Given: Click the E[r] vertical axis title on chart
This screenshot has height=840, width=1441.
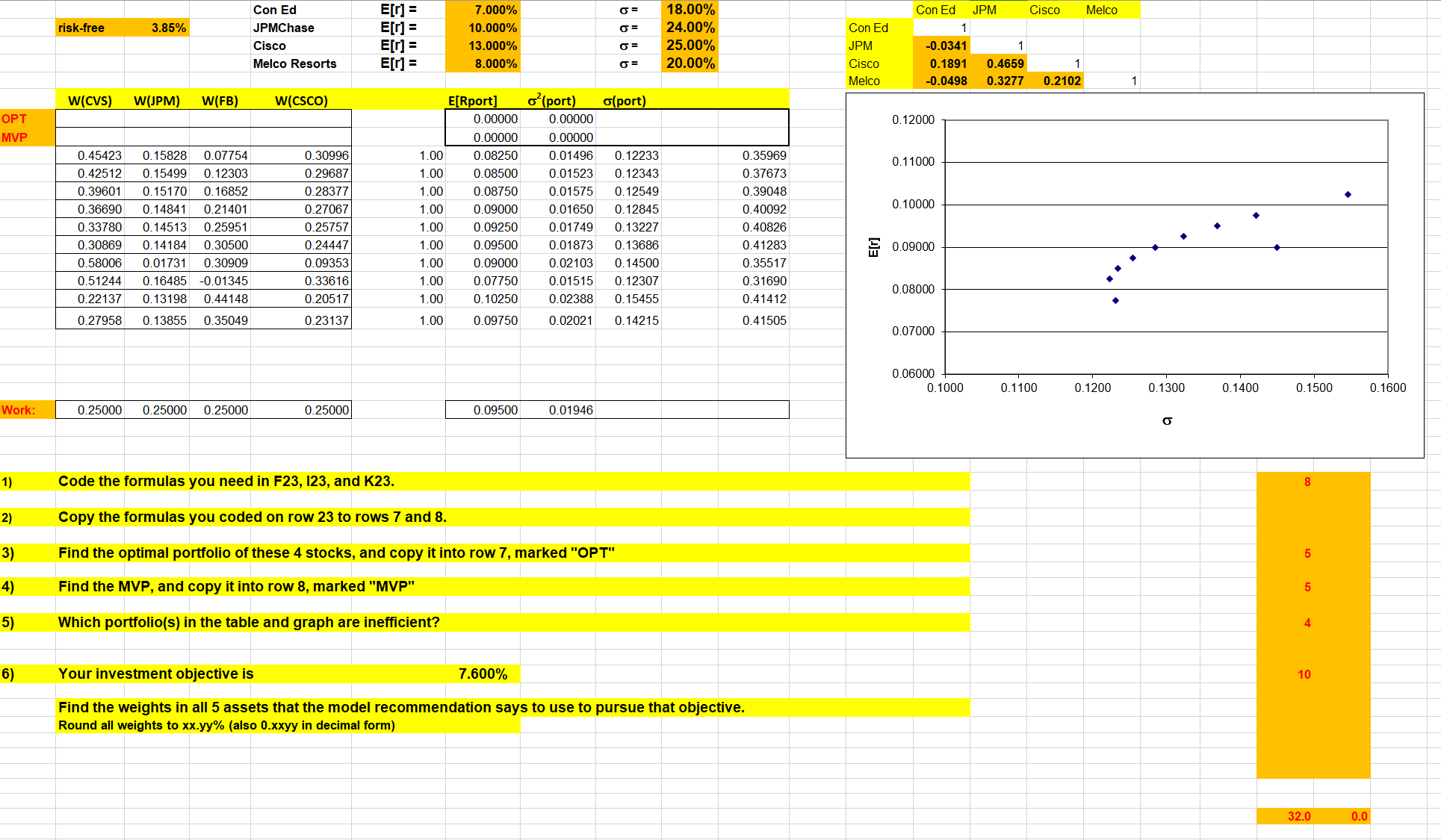Looking at the screenshot, I should tap(876, 246).
